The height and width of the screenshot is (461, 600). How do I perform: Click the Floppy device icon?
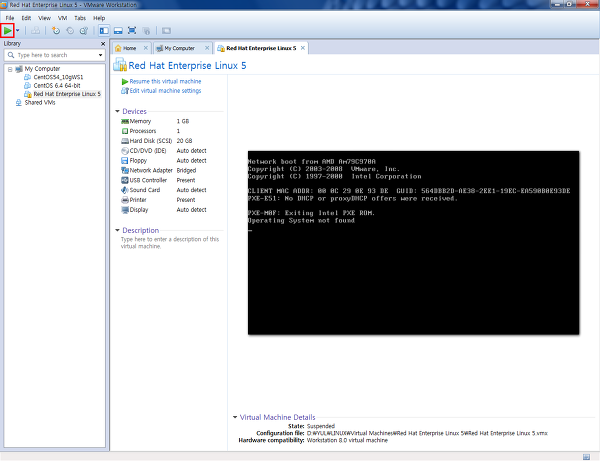[125, 161]
